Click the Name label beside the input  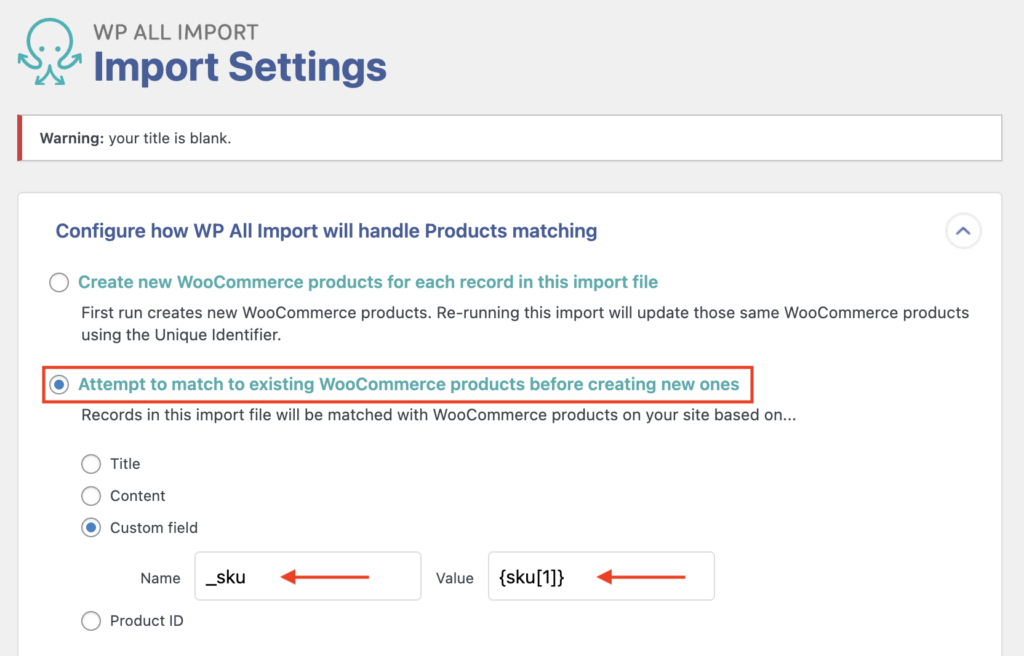[x=161, y=578]
